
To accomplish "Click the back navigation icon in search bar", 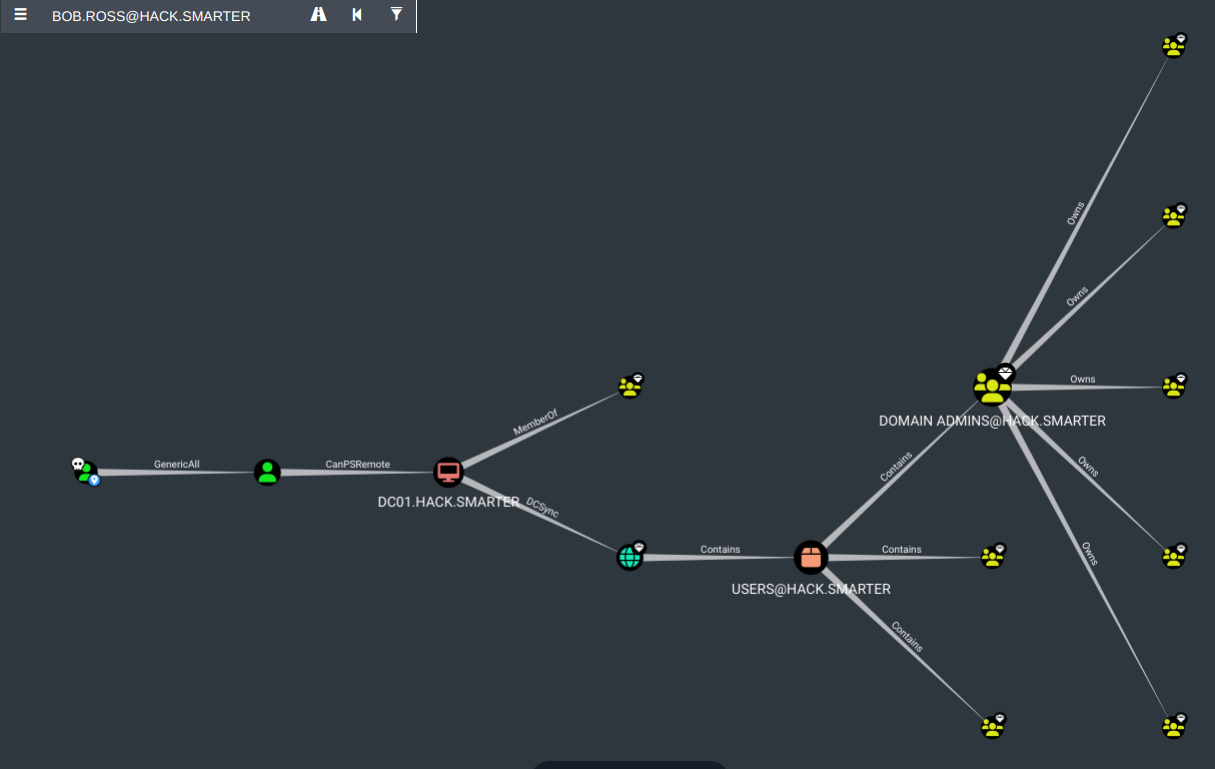I will (x=357, y=15).
